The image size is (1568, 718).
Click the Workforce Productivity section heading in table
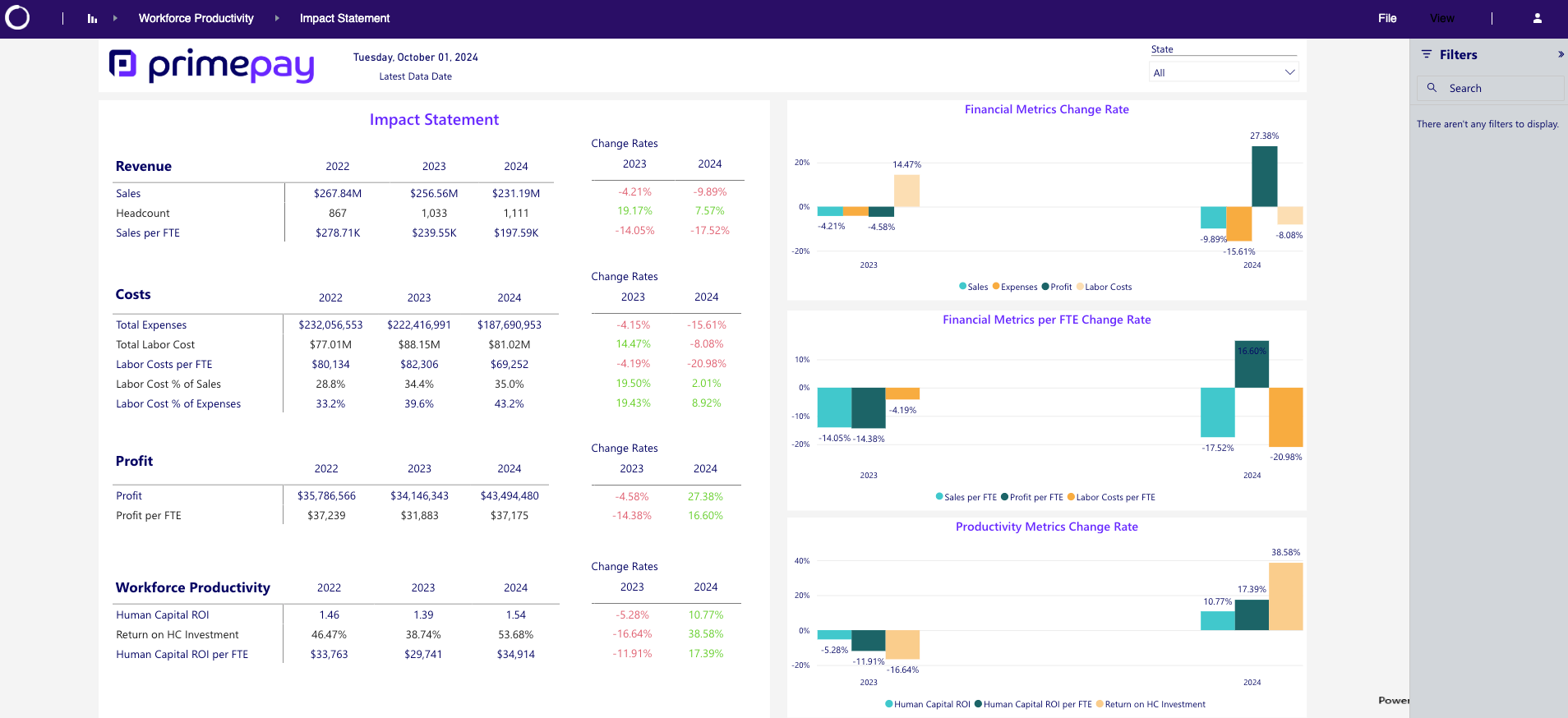coord(193,587)
